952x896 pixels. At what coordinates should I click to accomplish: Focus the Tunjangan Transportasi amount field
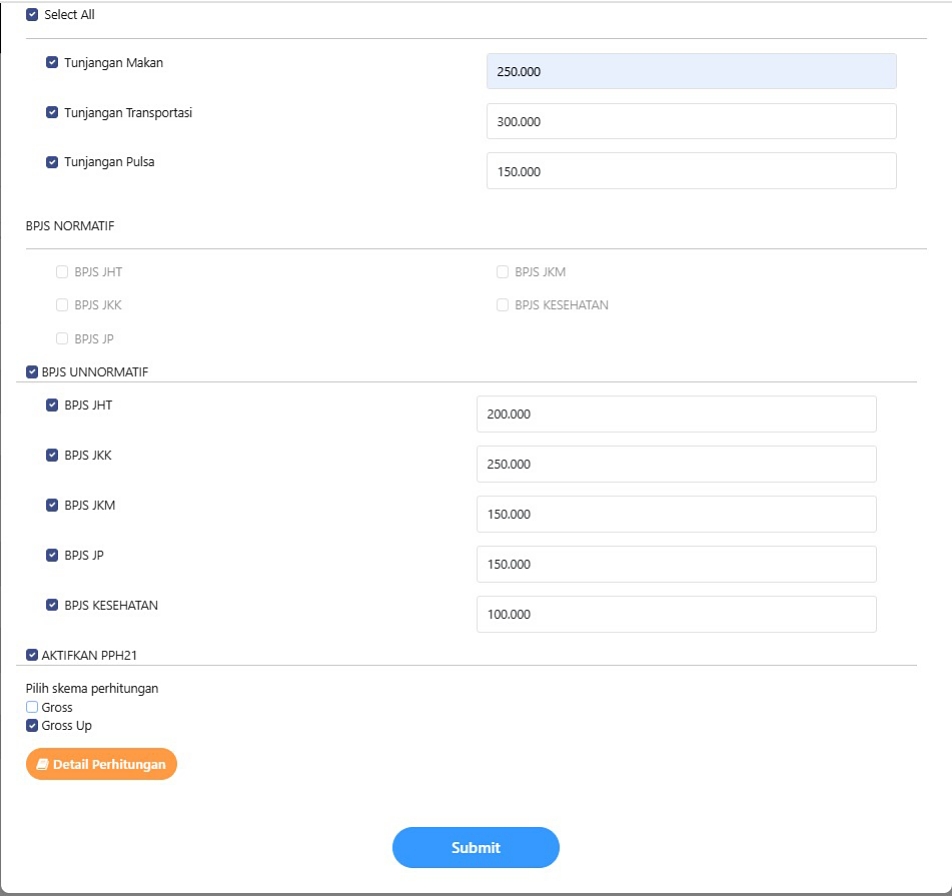click(691, 121)
